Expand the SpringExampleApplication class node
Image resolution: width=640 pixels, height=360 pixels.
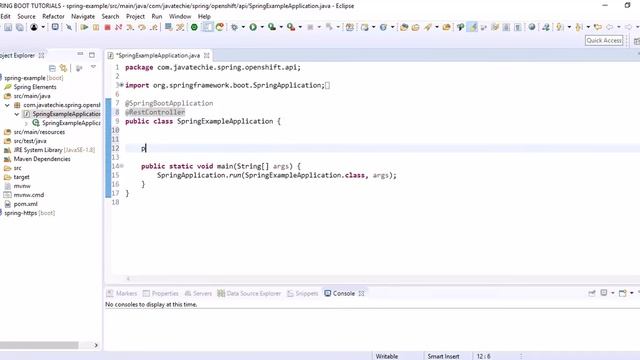26,123
